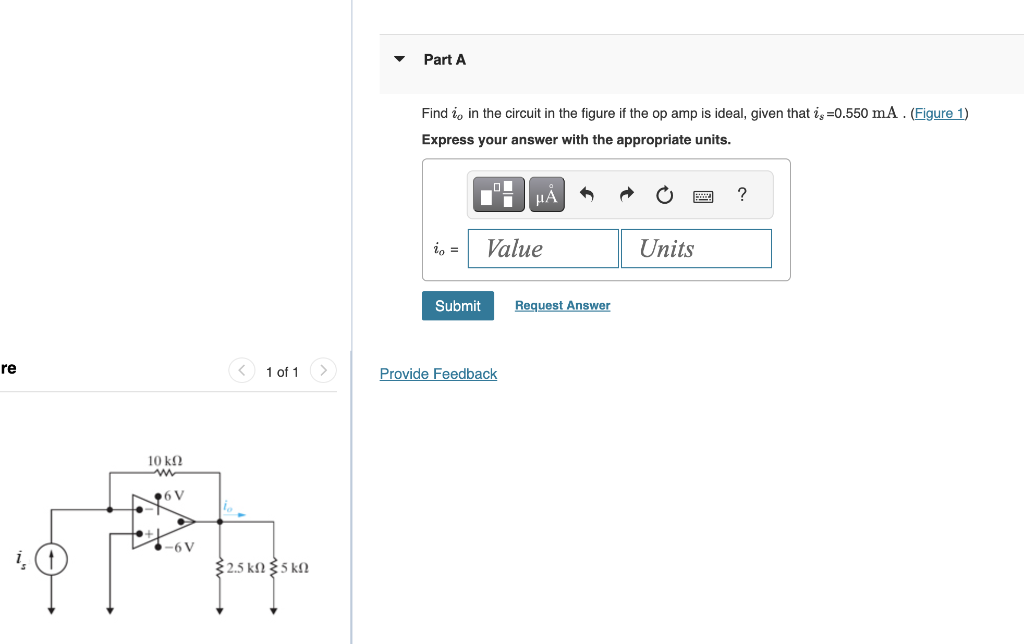Open the Figure 1 link

click(x=938, y=113)
